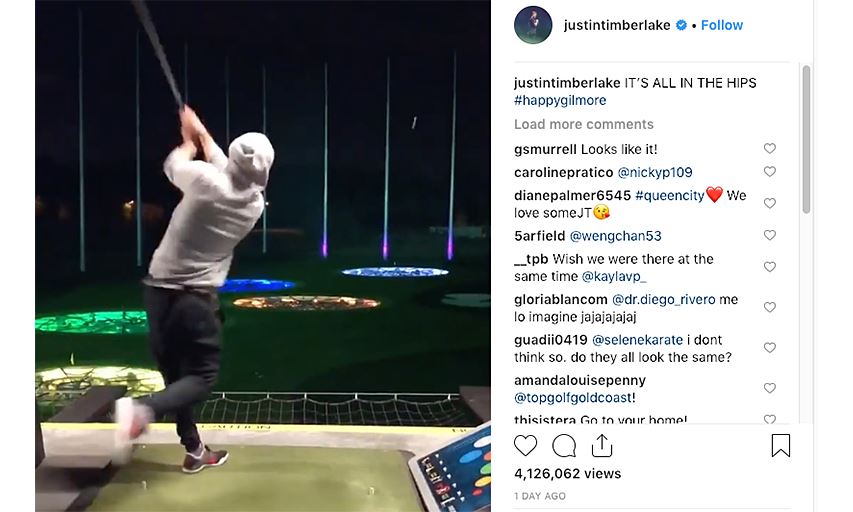This screenshot has height=512, width=853.
Task: Open the @topgolfgoldcoast mention
Action: tap(574, 398)
